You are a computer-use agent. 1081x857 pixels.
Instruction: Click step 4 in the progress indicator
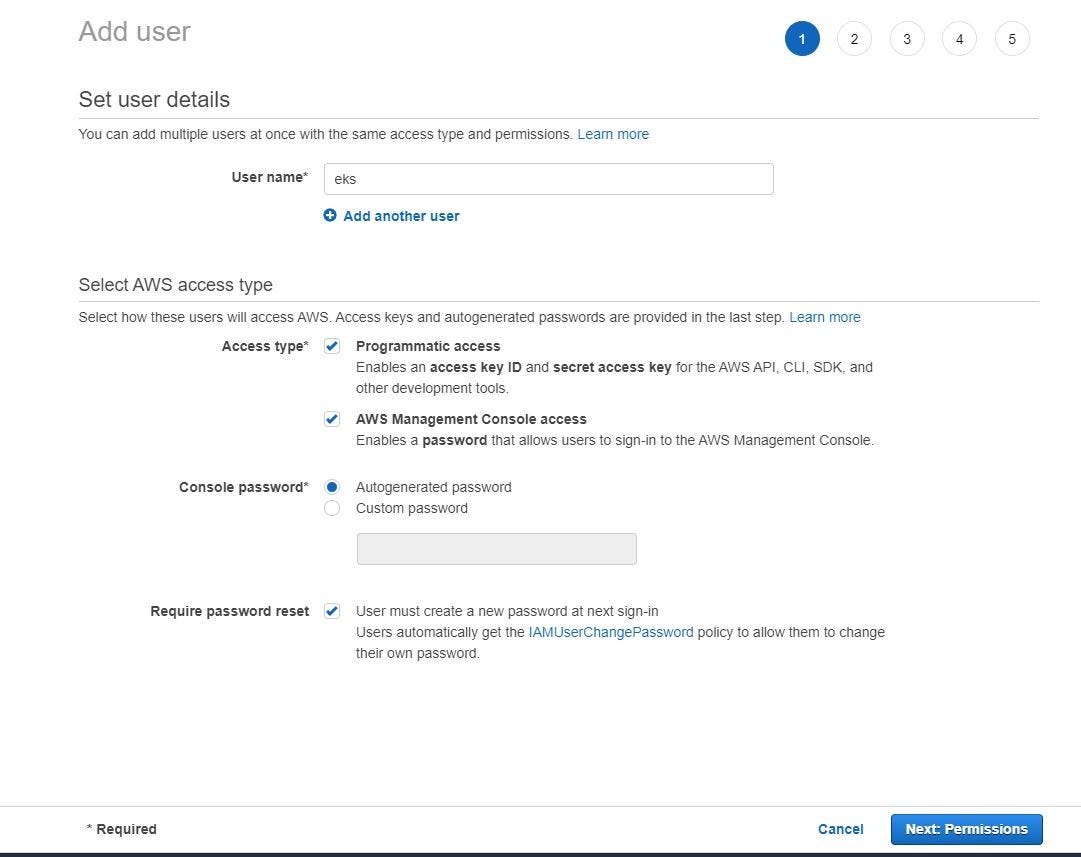pos(959,38)
